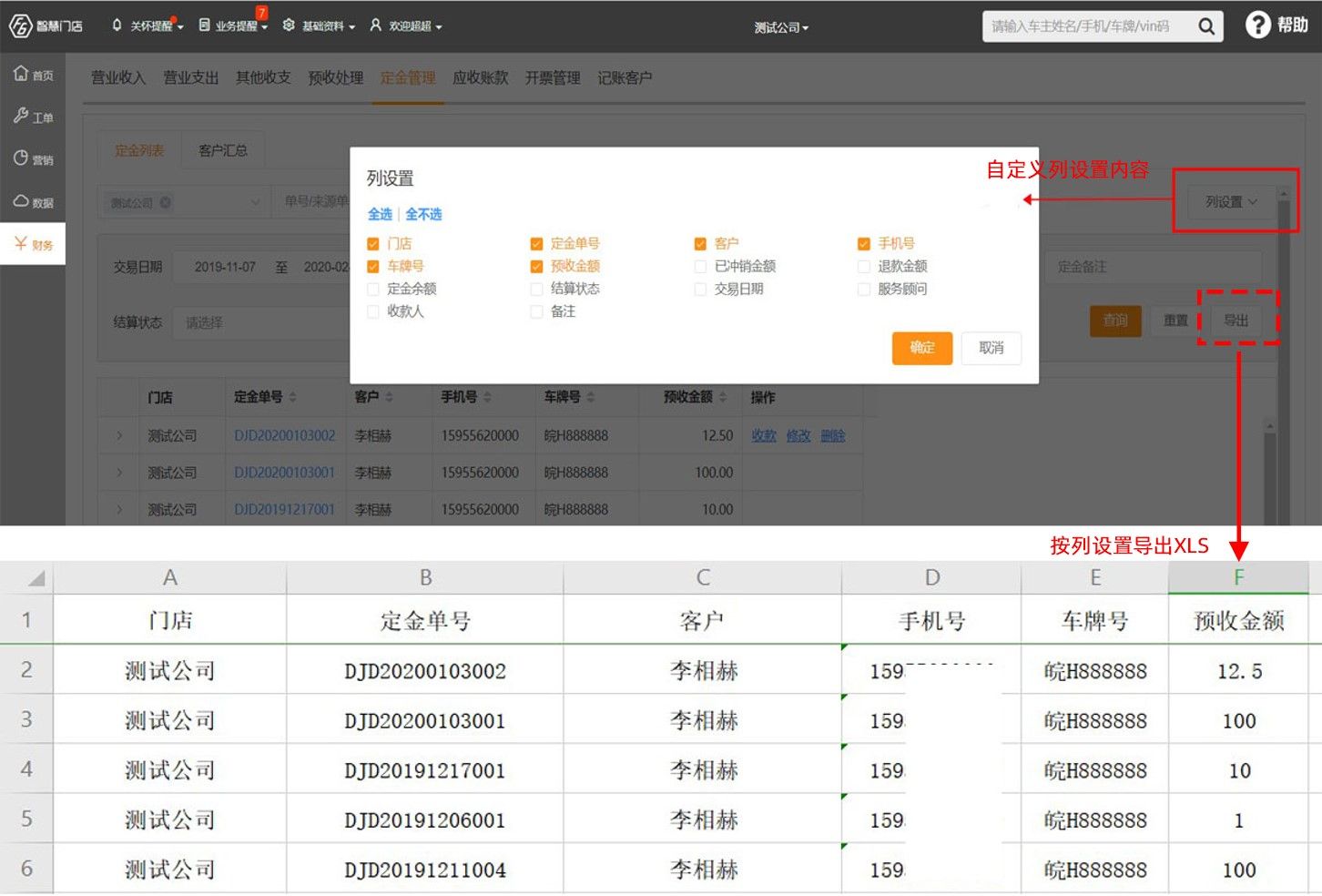Screen dimensions: 1322x896
Task: Uncheck the 手机号 column checkbox
Action: pos(864,244)
